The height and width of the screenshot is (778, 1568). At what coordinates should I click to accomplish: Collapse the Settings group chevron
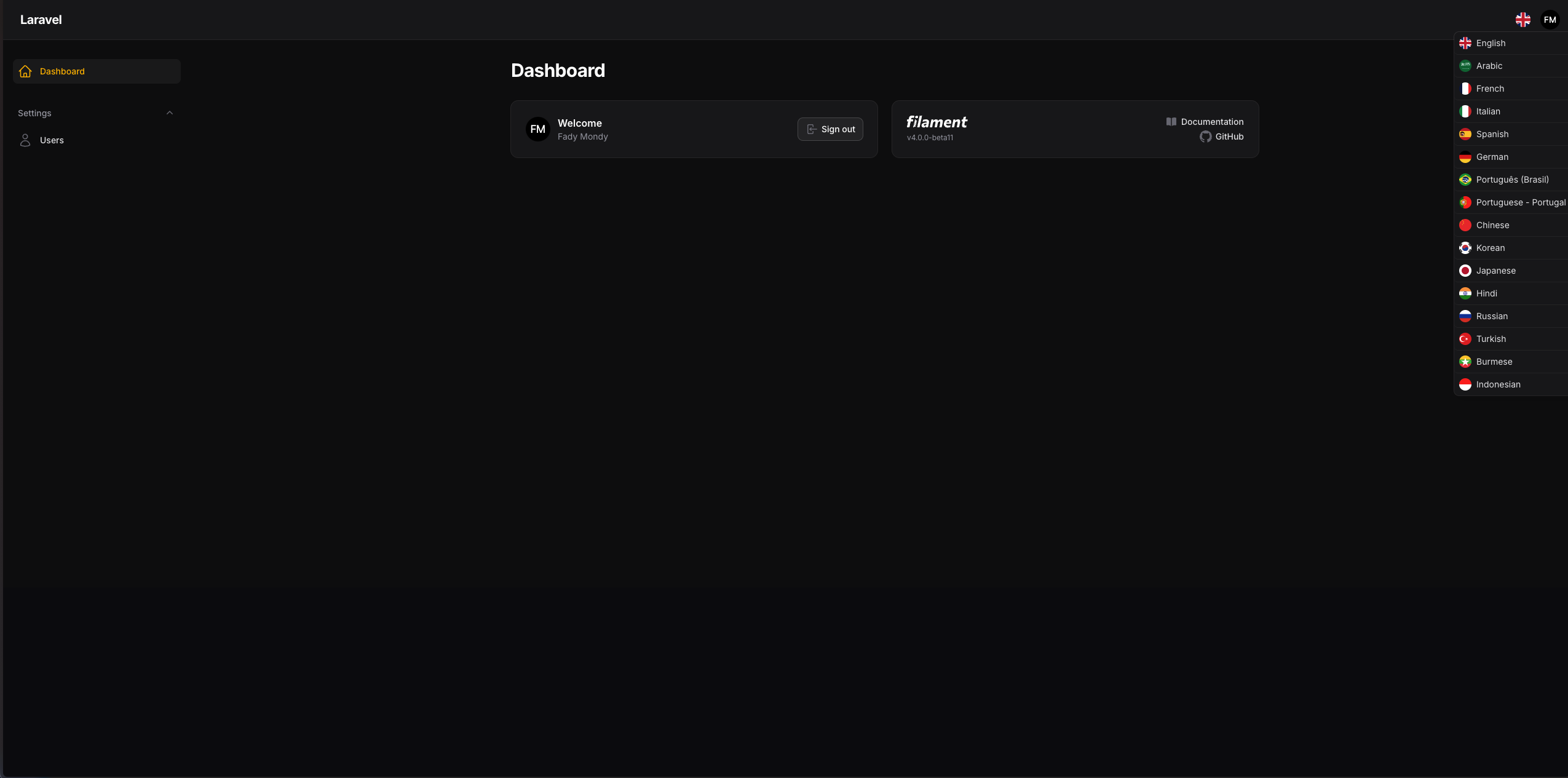[170, 113]
